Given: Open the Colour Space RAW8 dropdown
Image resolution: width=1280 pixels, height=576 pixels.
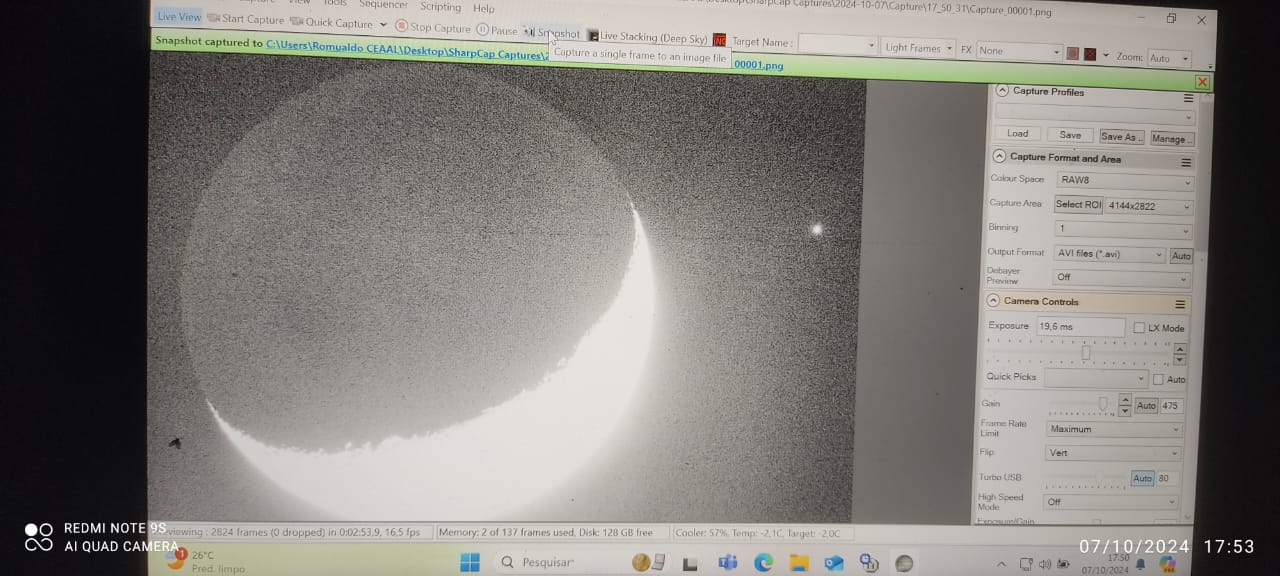Looking at the screenshot, I should click(x=1124, y=181).
